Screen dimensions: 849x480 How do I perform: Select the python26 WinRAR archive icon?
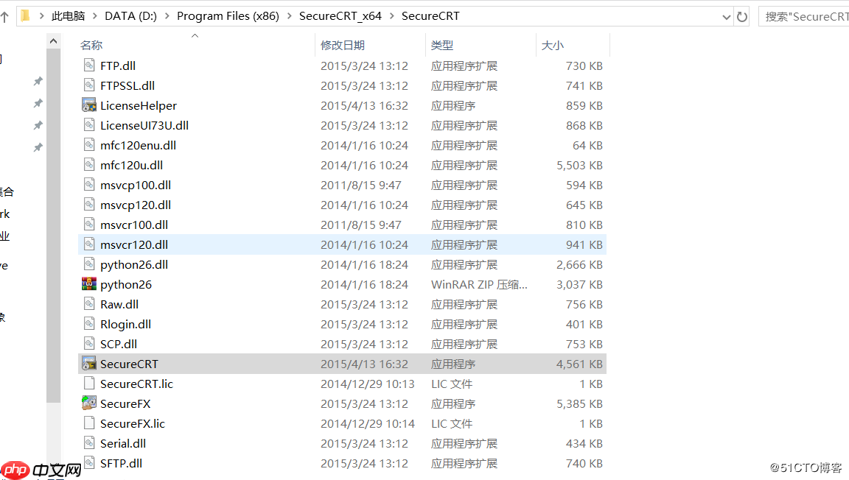point(89,285)
